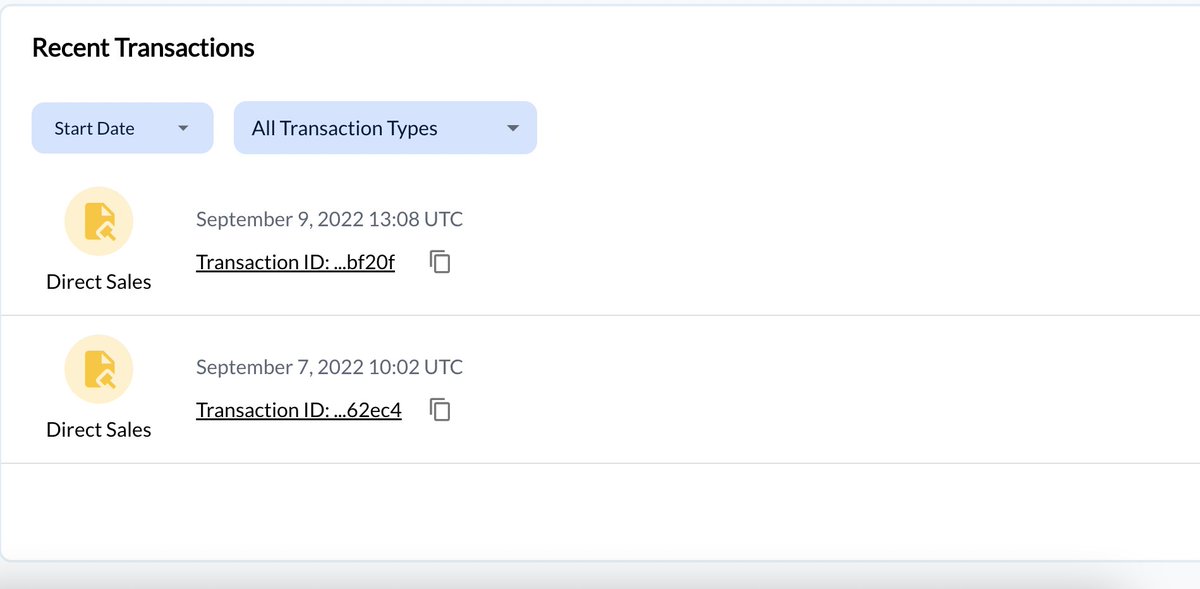This screenshot has height=589, width=1200.
Task: Select the September 9, 2022 13:08 UTC timestamp
Action: click(x=329, y=219)
